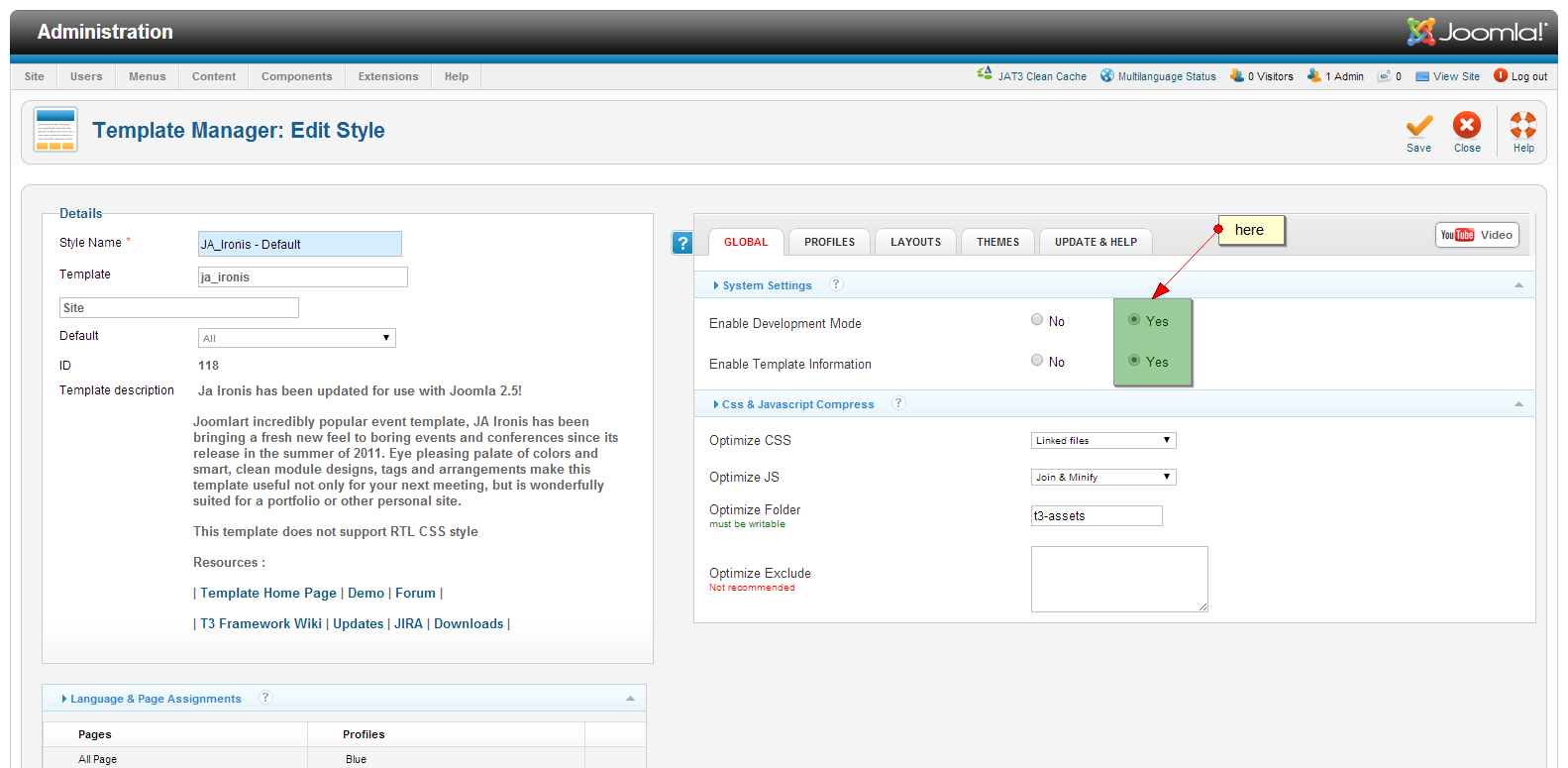Select No for Enable Template Information
The width and height of the screenshot is (1568, 768).
[x=1037, y=361]
